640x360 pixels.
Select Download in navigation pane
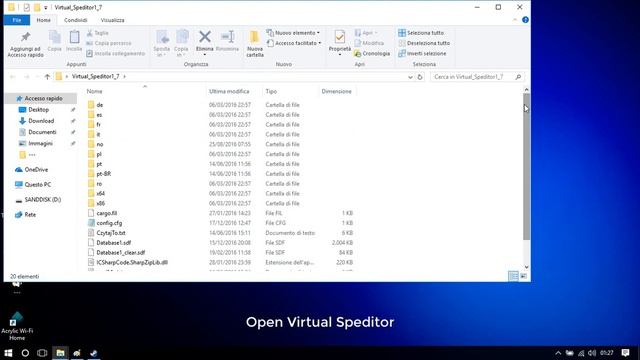pyautogui.click(x=41, y=121)
